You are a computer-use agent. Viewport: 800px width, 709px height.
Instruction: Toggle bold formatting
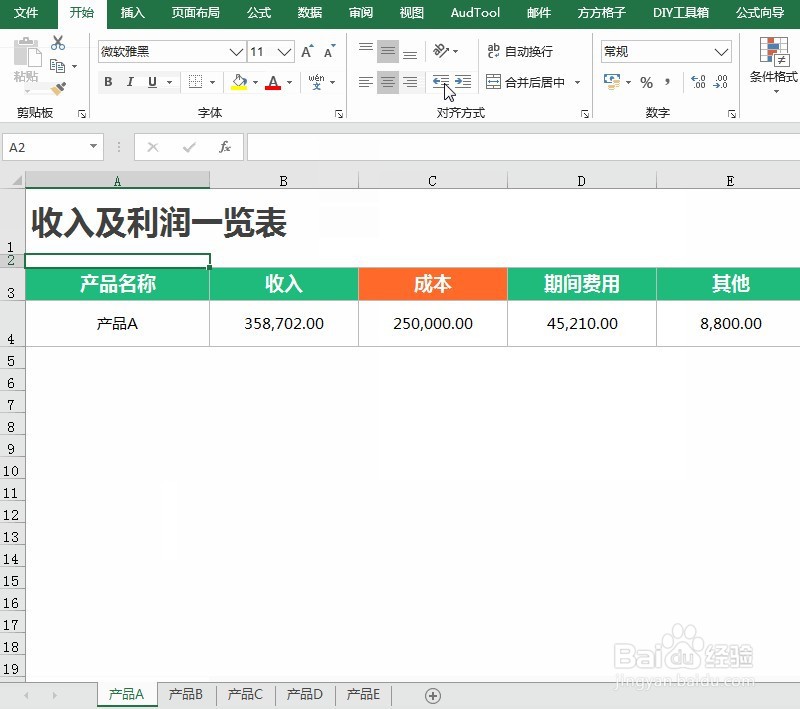point(108,82)
